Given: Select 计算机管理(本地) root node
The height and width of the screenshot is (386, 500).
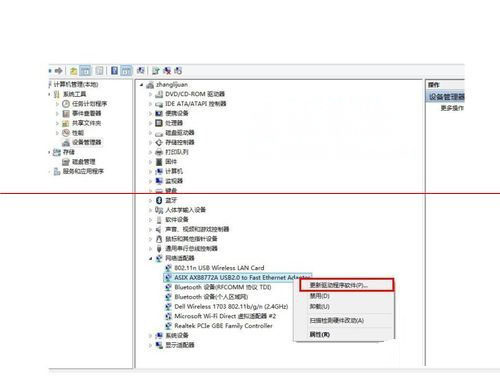Looking at the screenshot, I should tap(76, 84).
